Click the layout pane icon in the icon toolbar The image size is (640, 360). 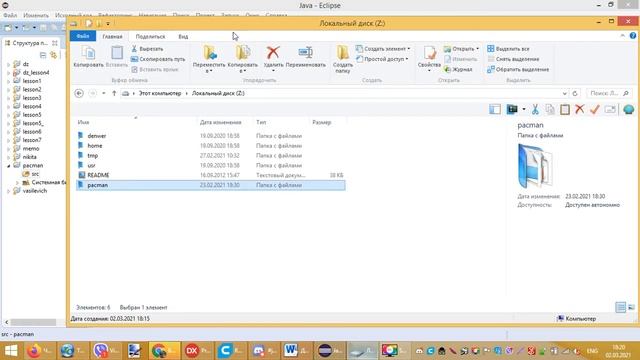coord(495,109)
